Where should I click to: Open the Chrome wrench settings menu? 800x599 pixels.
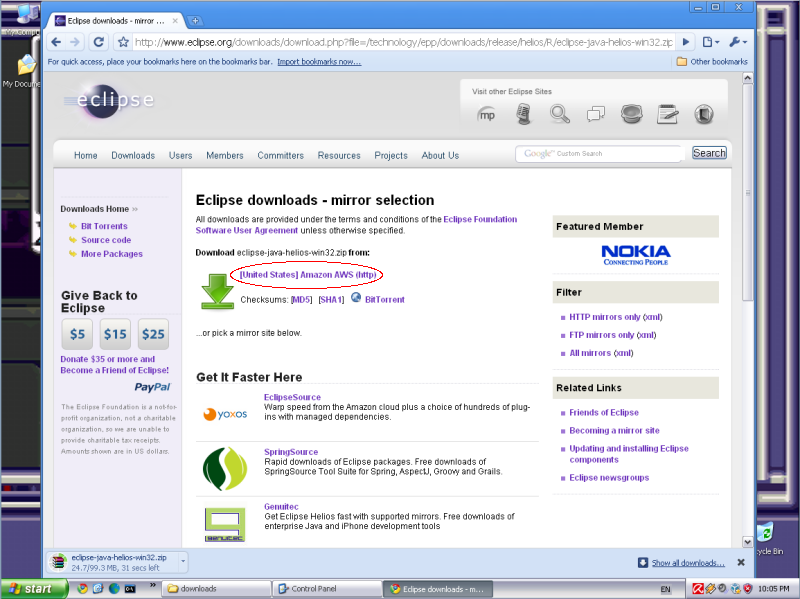click(x=735, y=42)
